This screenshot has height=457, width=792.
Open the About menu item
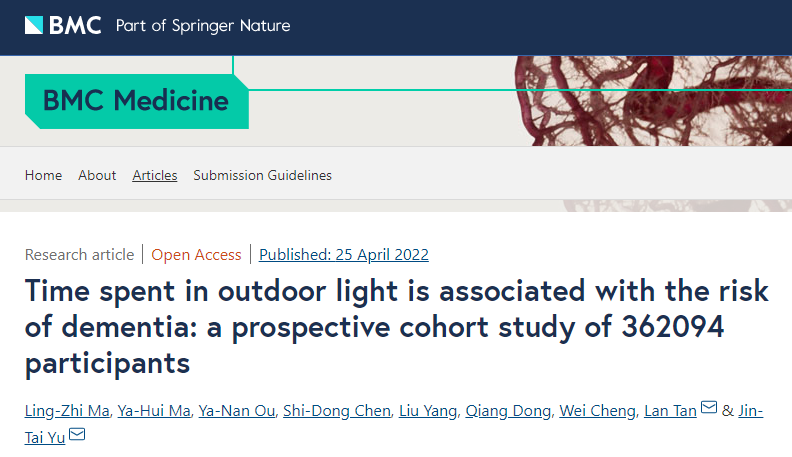click(97, 175)
